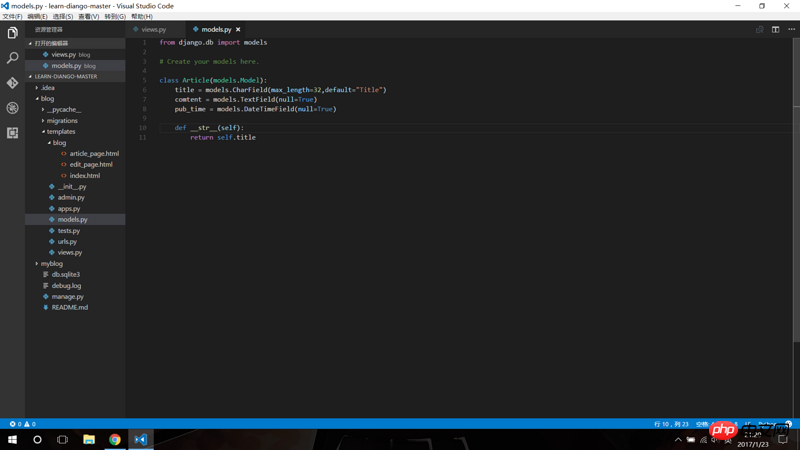Open urls.py in the file tree
The height and width of the screenshot is (450, 800).
click(x=75, y=241)
